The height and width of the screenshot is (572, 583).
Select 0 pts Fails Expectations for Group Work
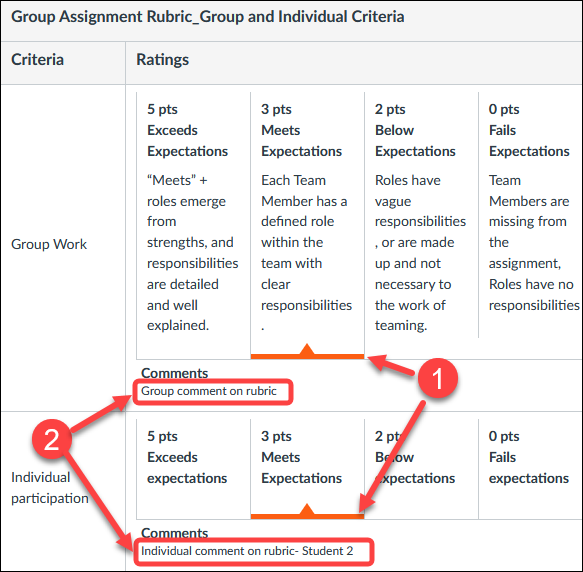531,225
